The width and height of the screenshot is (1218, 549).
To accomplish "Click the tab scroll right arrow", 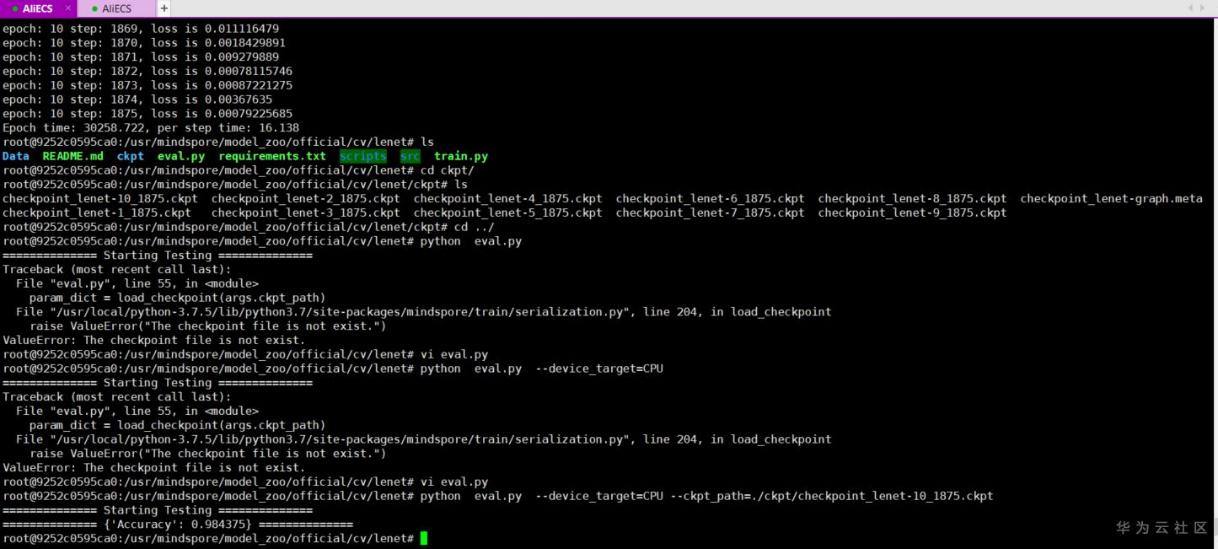I will [1202, 8].
